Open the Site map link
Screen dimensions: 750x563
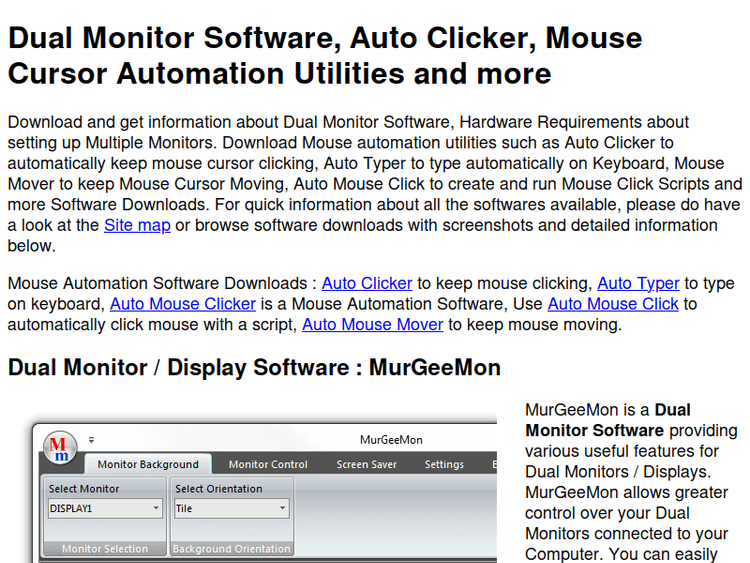(x=137, y=225)
